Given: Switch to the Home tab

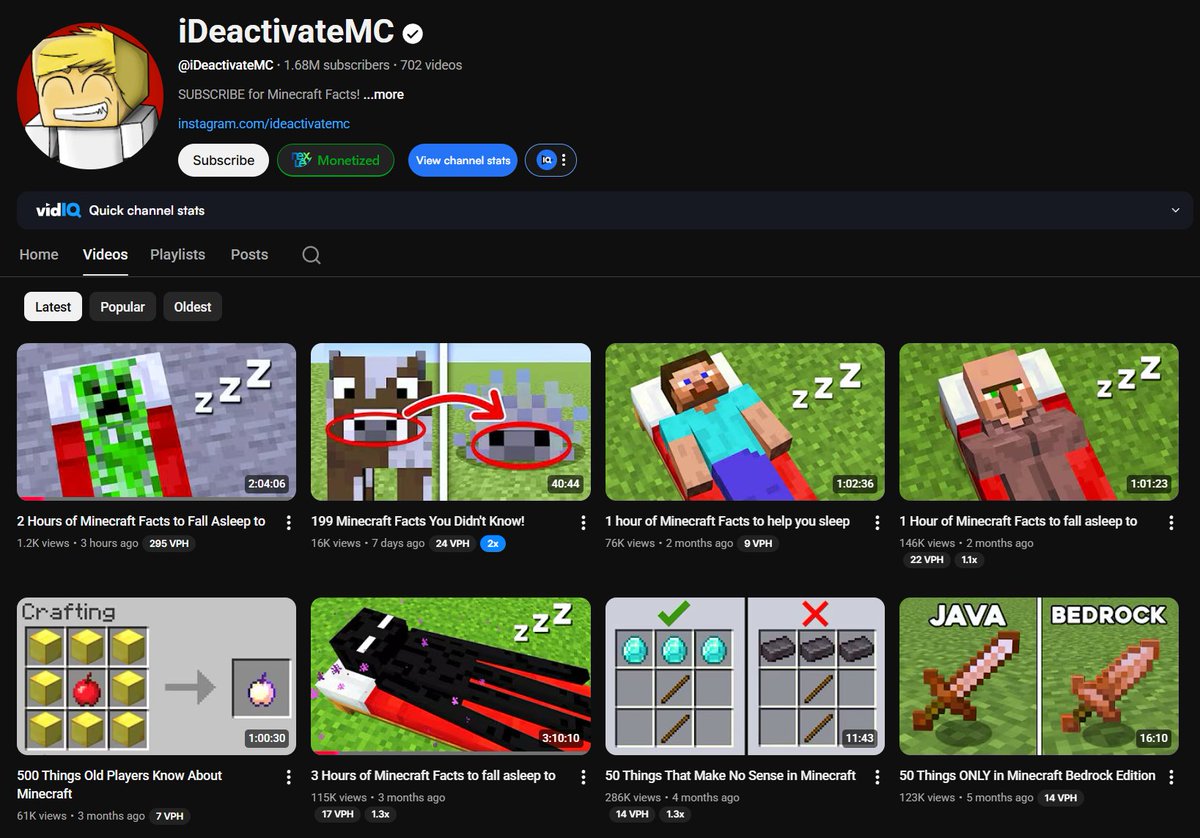Looking at the screenshot, I should [39, 254].
